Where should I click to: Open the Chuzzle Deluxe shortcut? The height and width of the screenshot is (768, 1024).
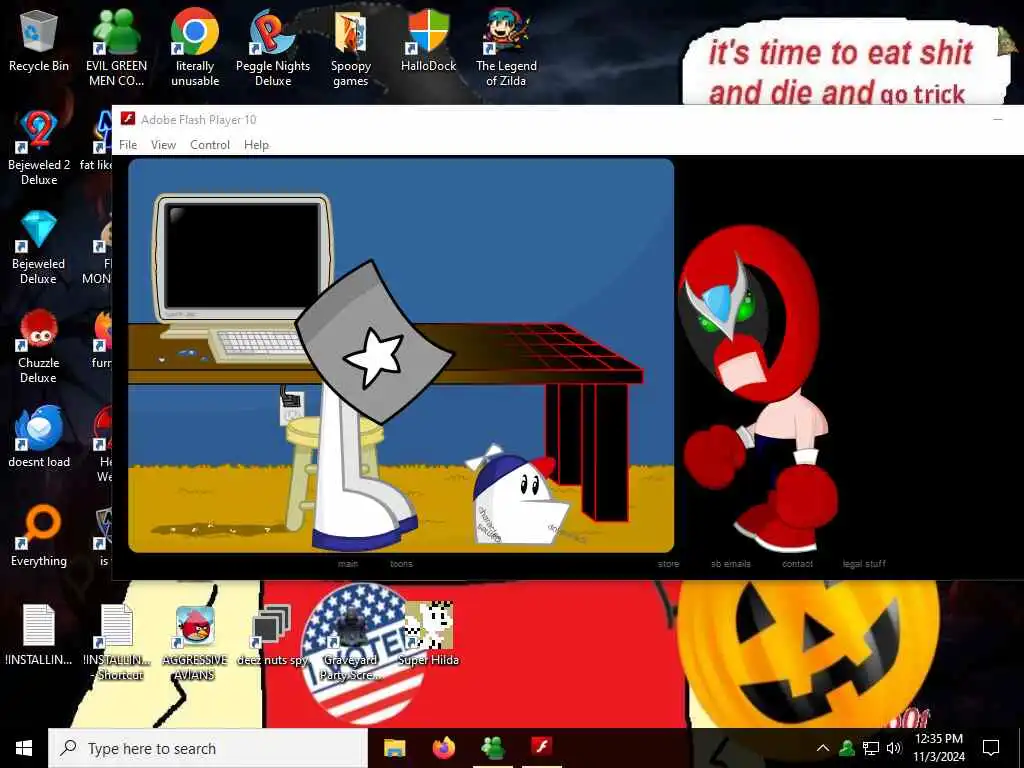tap(39, 346)
